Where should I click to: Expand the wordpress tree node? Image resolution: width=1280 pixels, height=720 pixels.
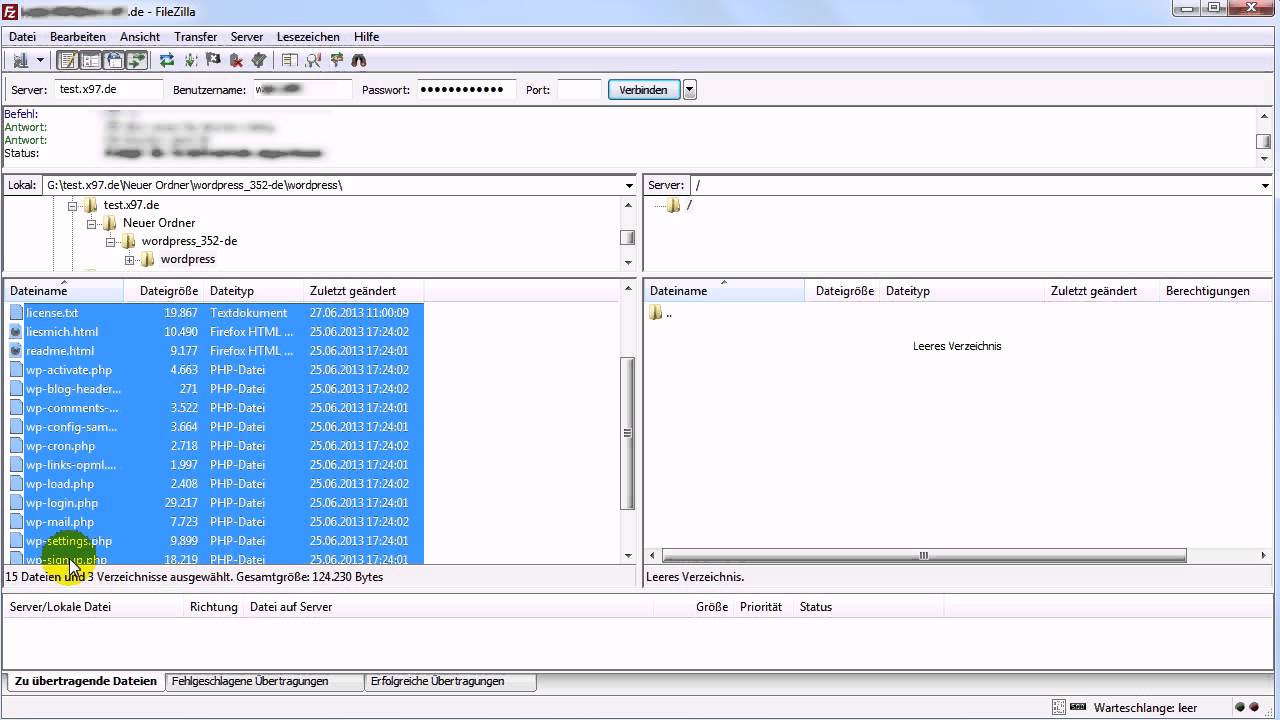129,260
